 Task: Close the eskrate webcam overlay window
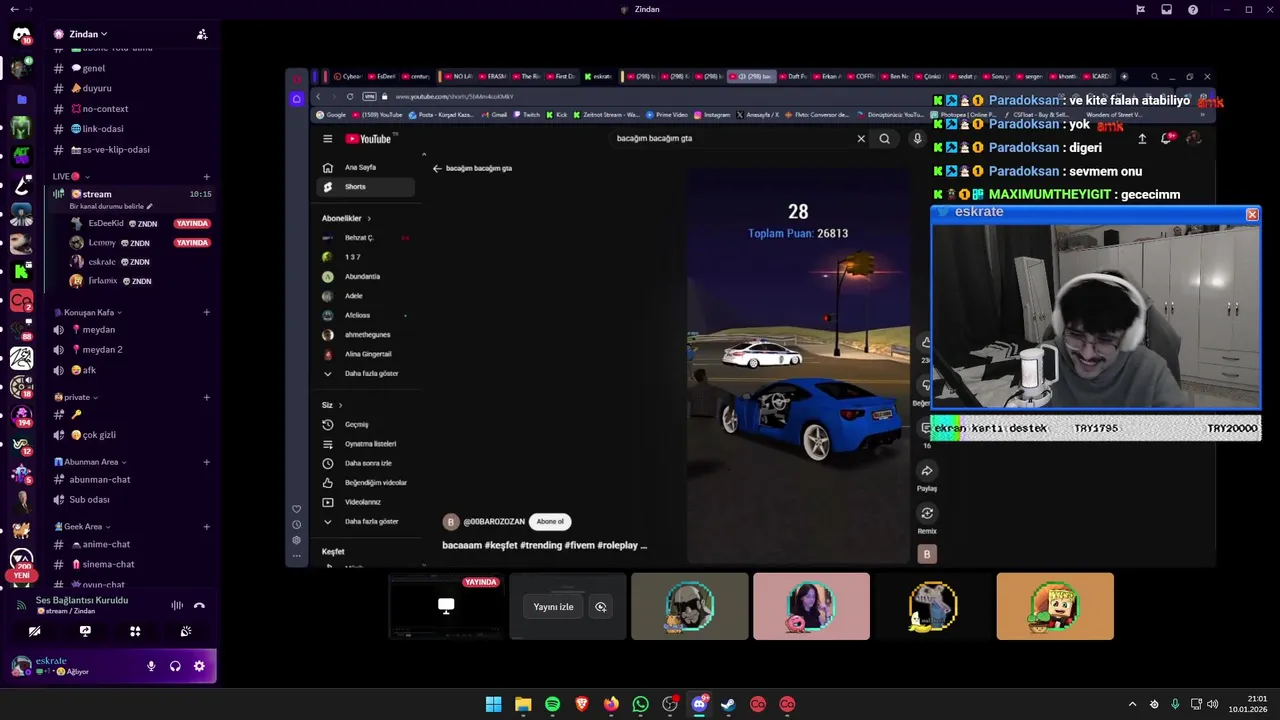pyautogui.click(x=1252, y=214)
